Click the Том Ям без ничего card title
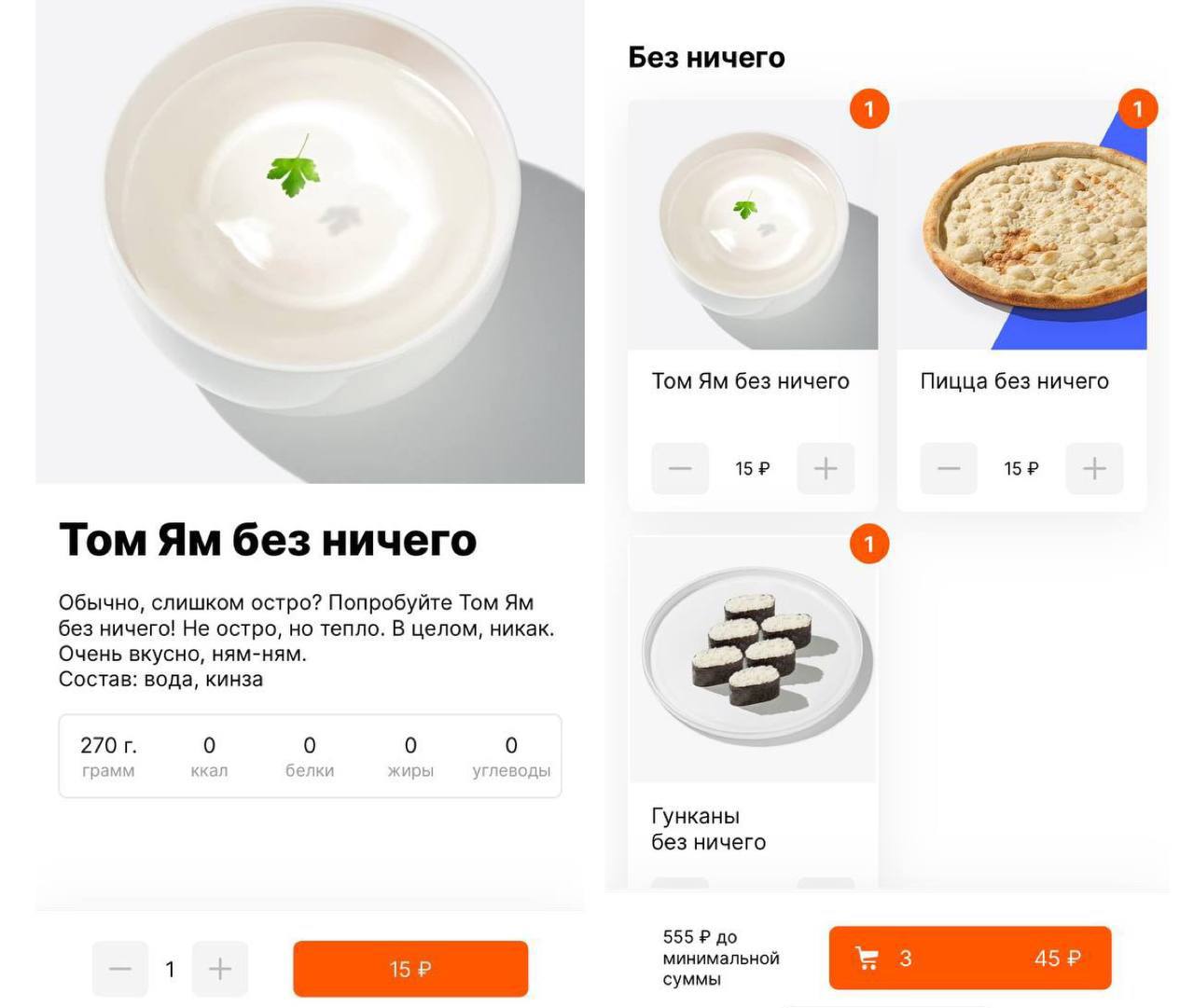1194x1008 pixels. click(x=751, y=380)
